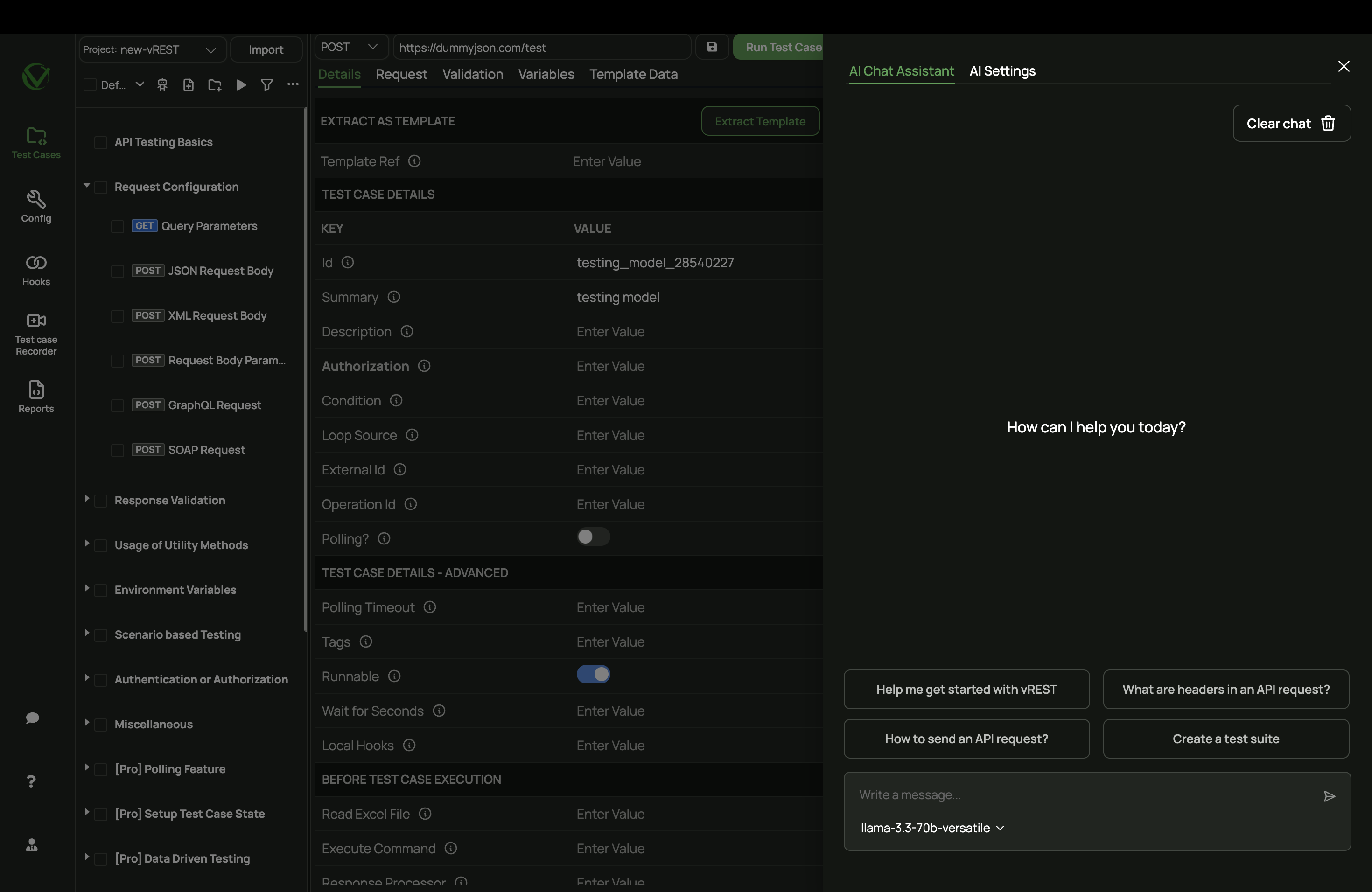Click the run play icon in toolbar
Viewport: 1372px width, 892px height.
coord(242,85)
